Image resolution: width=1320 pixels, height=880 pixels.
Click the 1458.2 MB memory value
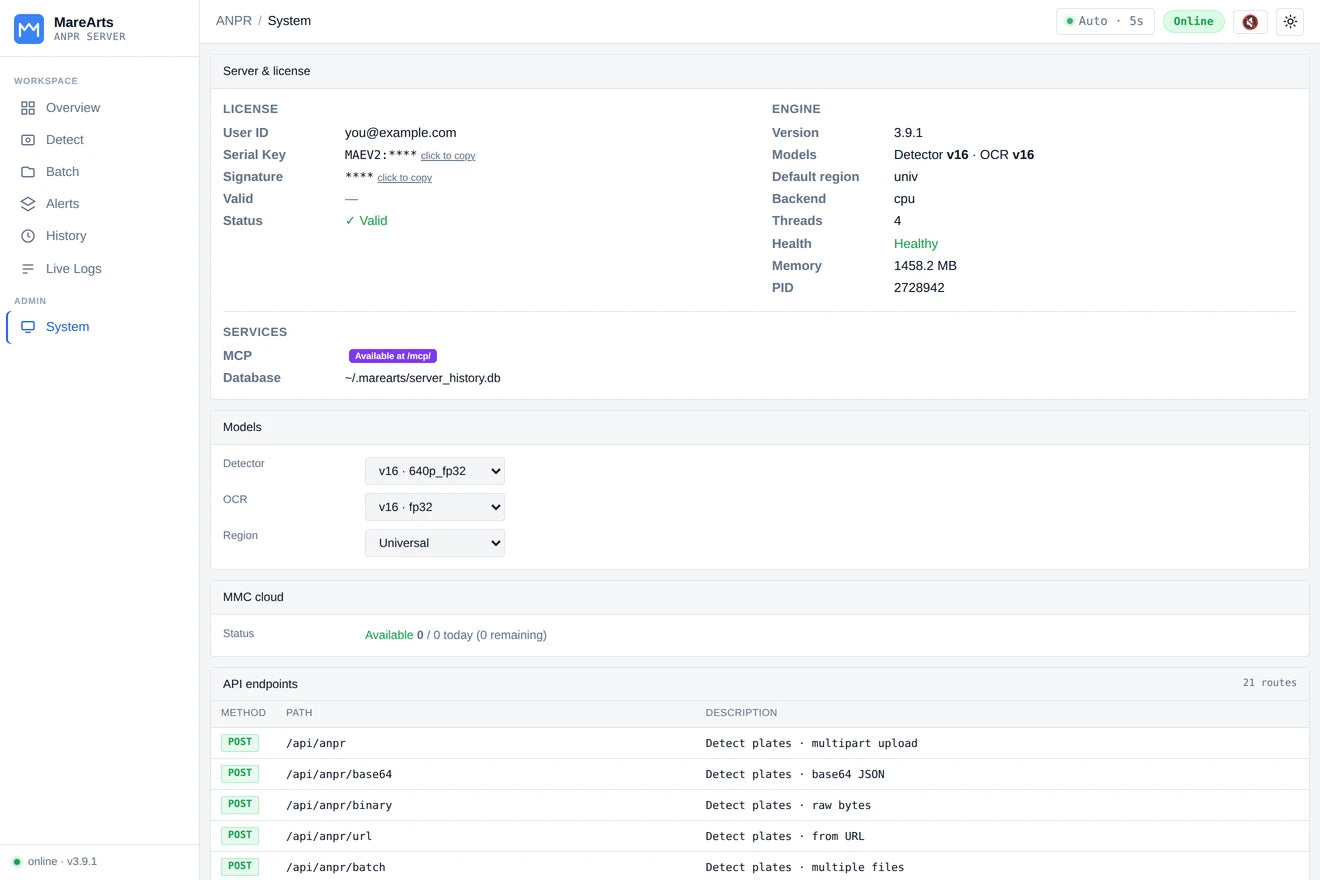[925, 266]
